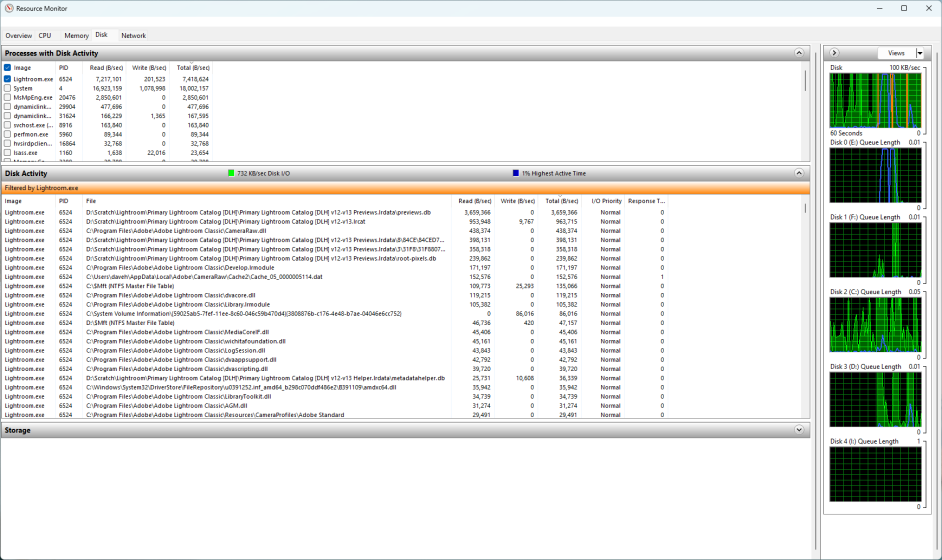Open the CPU tab
The image size is (942, 560).
tap(45, 35)
